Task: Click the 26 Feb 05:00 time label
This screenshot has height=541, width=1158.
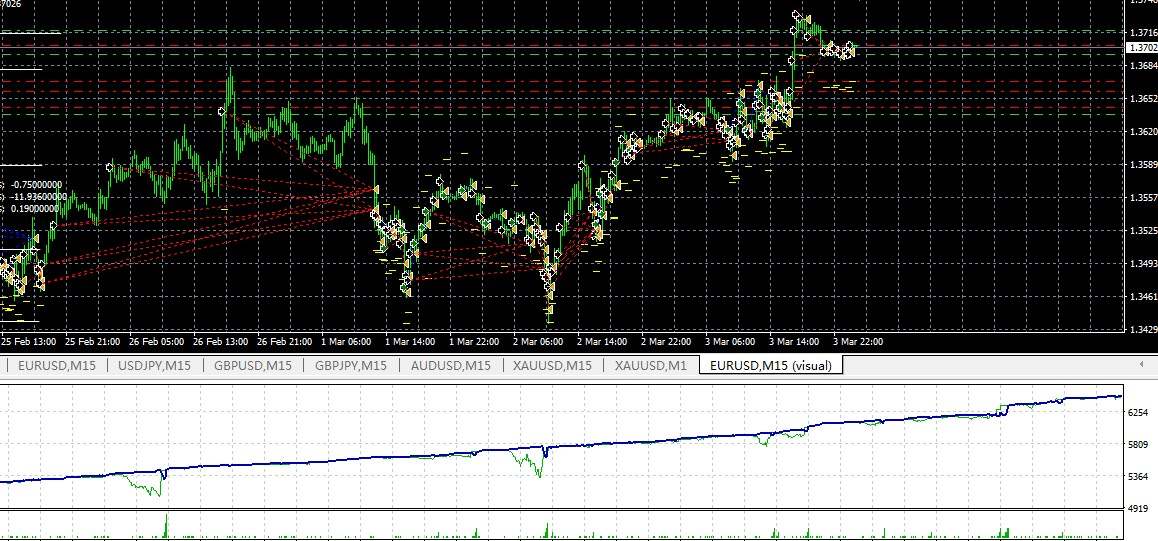Action: pos(157,342)
